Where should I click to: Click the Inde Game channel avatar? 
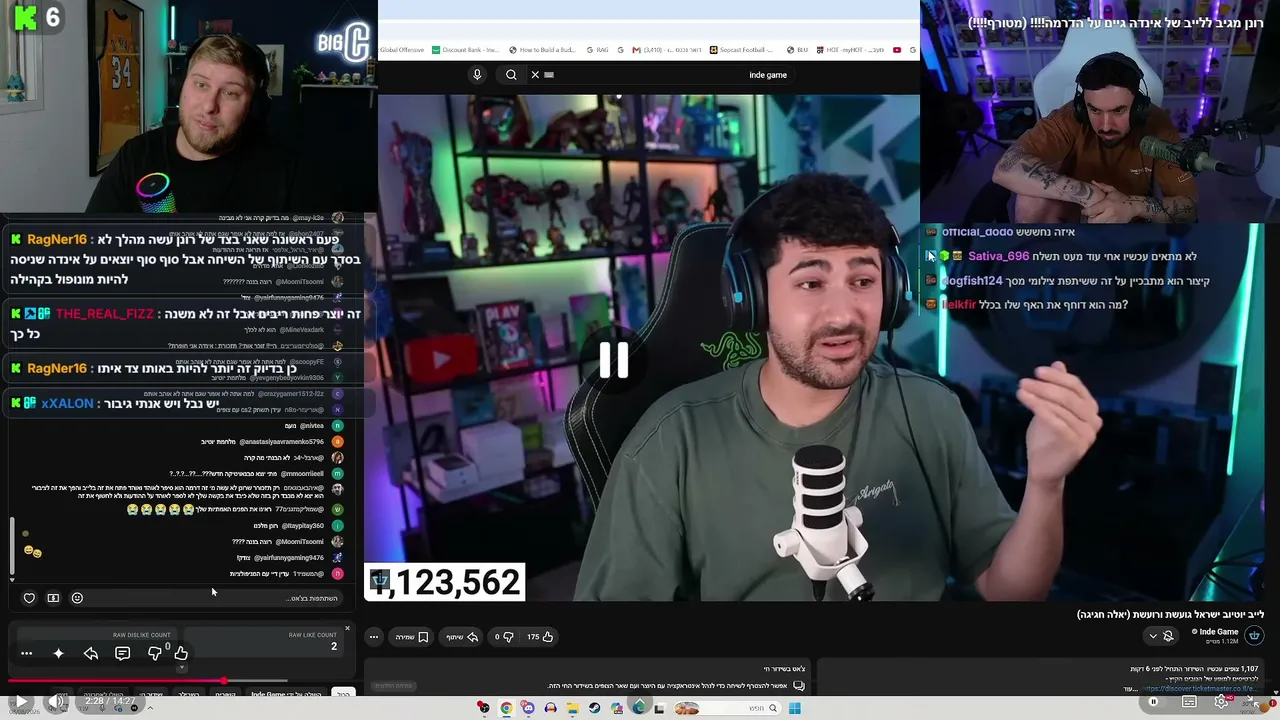click(x=1254, y=635)
